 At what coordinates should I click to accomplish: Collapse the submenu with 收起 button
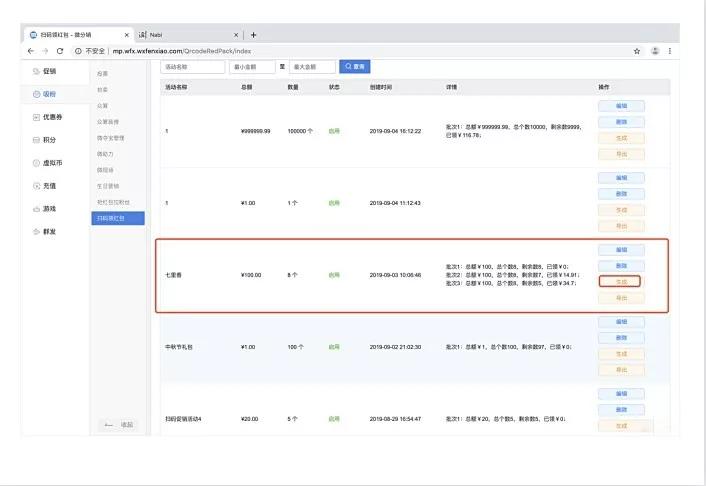(x=119, y=425)
